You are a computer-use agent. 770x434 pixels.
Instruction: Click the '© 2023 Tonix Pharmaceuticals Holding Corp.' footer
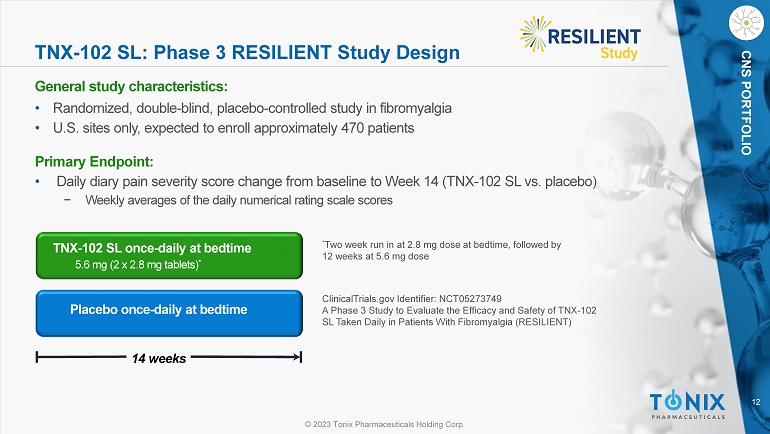coord(385,424)
